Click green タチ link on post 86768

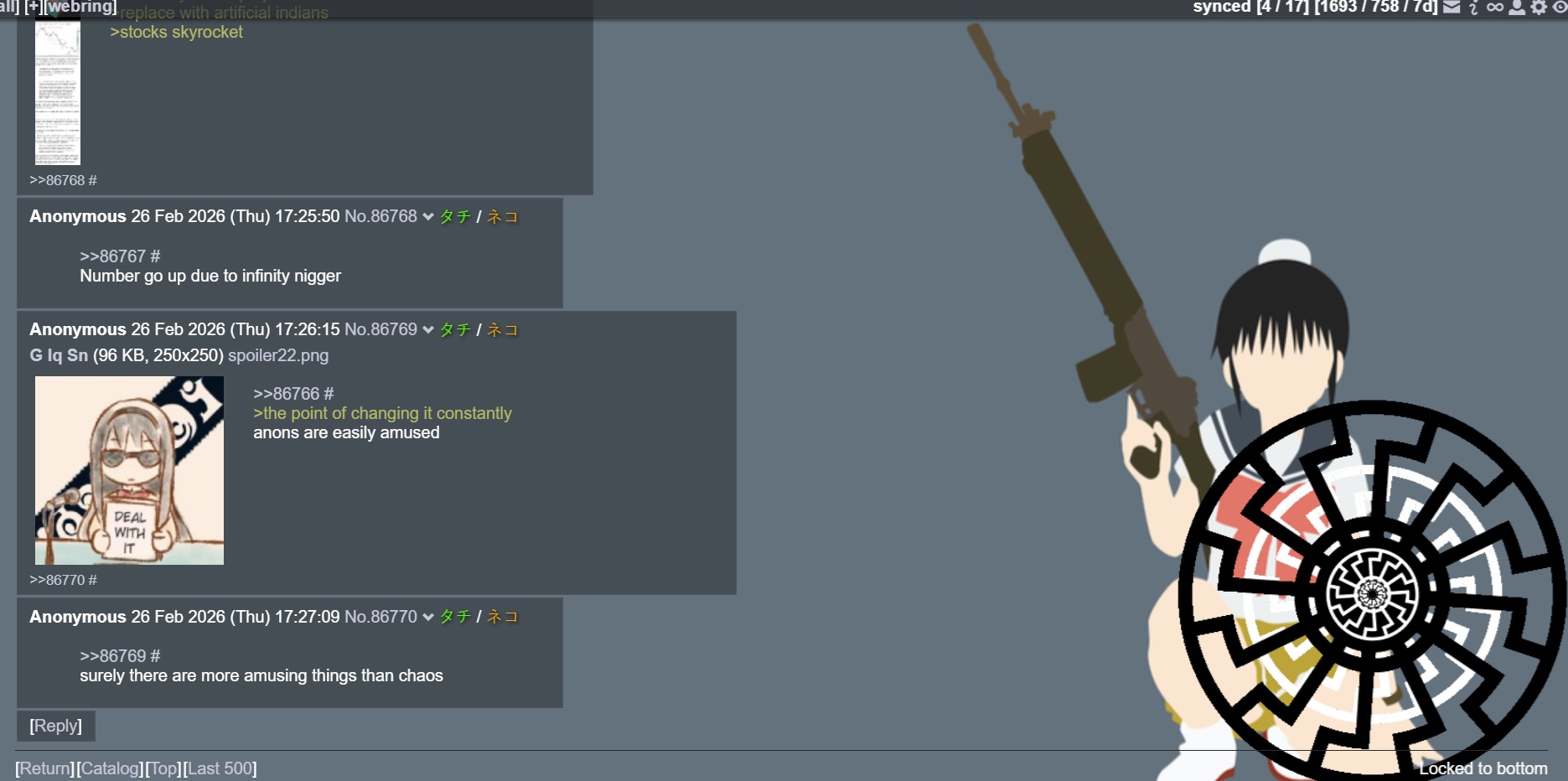point(455,217)
